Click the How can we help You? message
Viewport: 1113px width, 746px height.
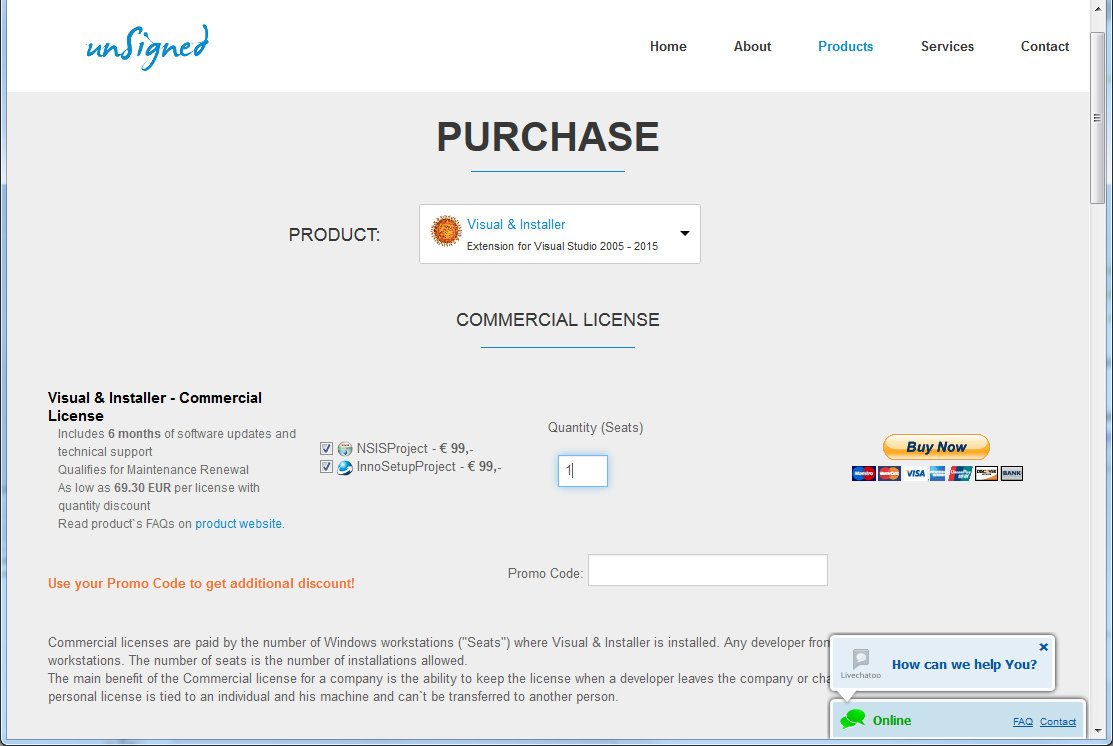pos(964,665)
